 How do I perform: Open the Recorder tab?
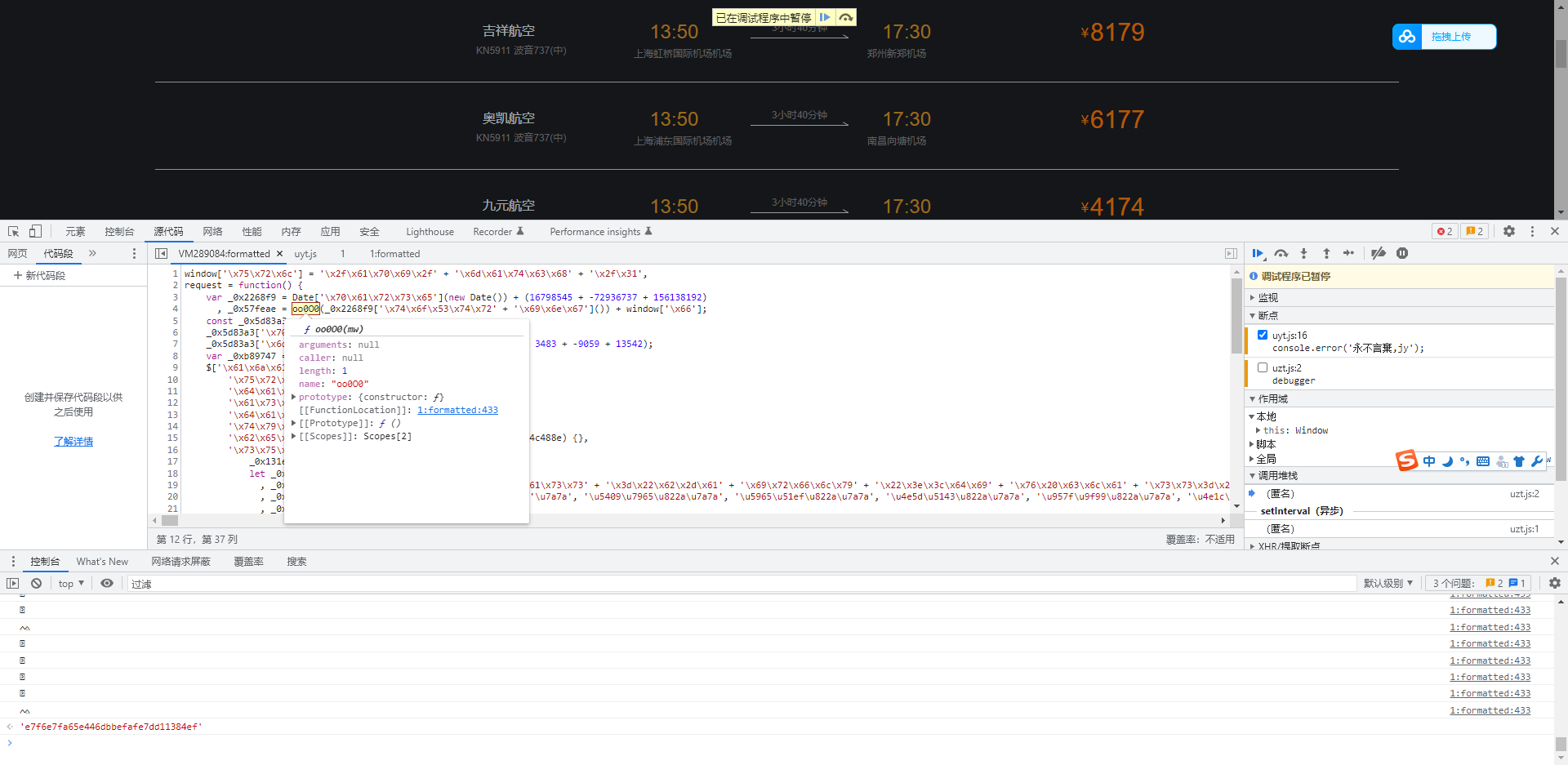pos(498,232)
